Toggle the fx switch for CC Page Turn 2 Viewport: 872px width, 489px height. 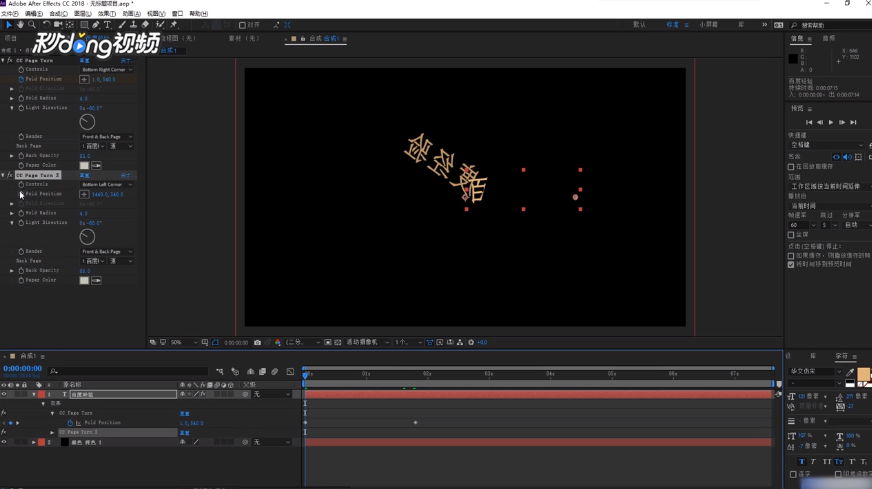pos(9,175)
